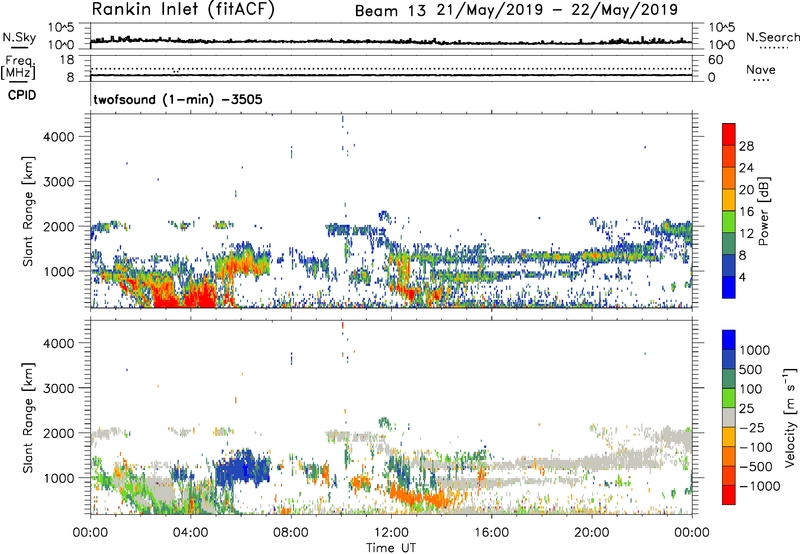The height and width of the screenshot is (554, 800).
Task: Click the red segment of the Power colorbar
Action: click(x=729, y=134)
